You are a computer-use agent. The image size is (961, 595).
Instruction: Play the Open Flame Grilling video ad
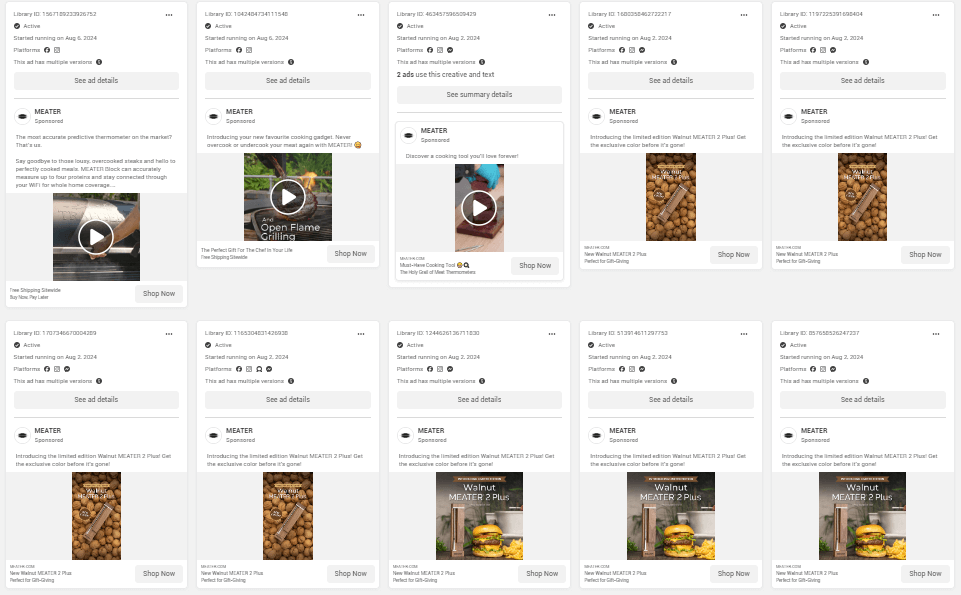click(287, 197)
